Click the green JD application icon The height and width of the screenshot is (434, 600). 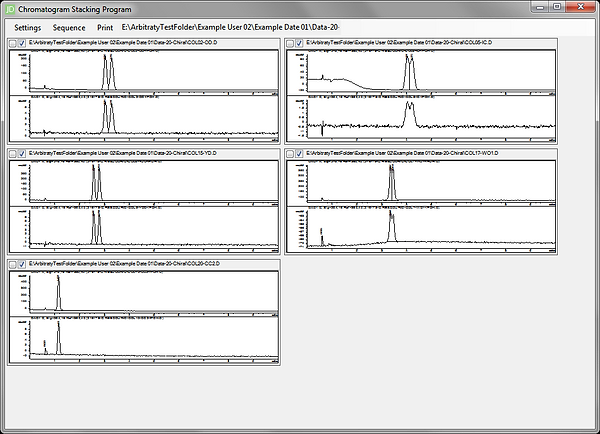click(10, 9)
